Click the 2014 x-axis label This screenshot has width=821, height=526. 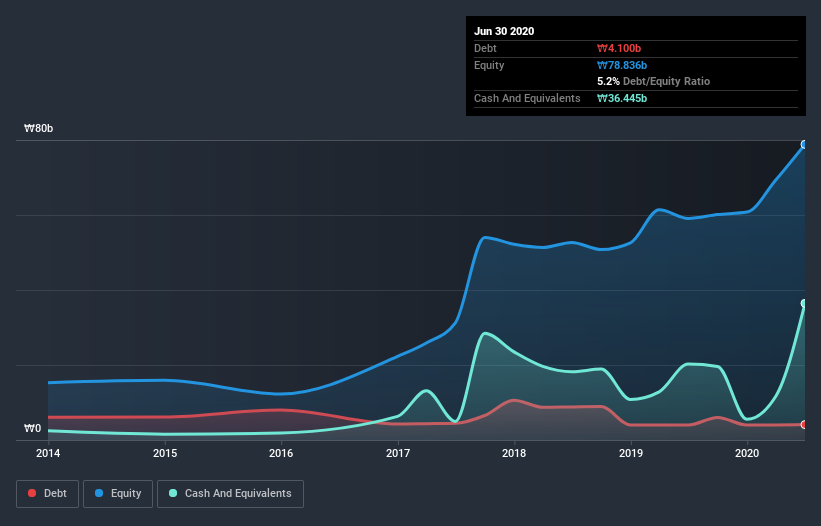coord(48,453)
